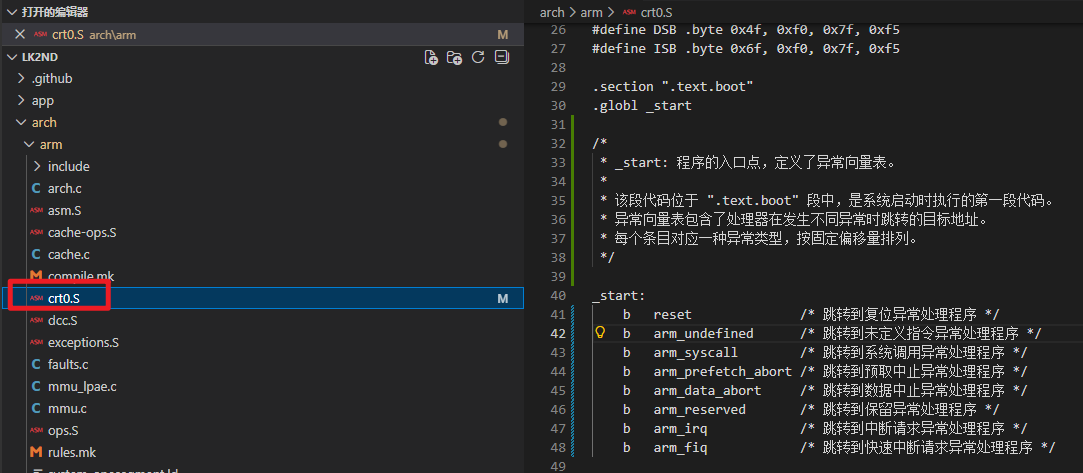1083x473 pixels.
Task: Collapse all folders in explorer
Action: coord(502,57)
